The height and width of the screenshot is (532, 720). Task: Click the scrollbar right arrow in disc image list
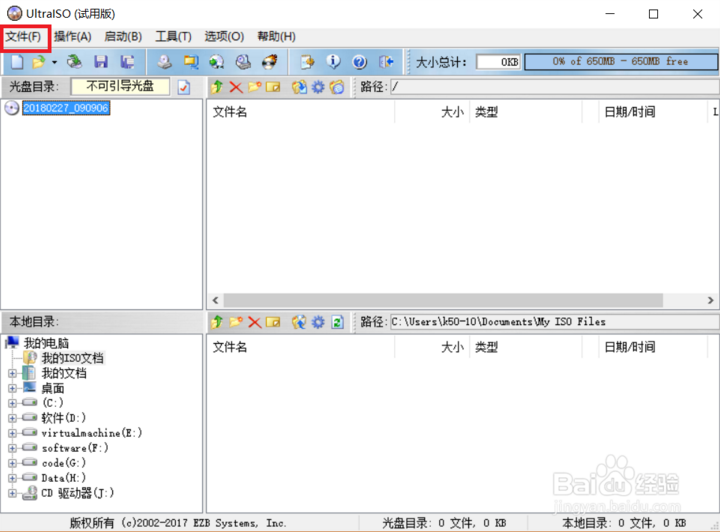pos(710,300)
